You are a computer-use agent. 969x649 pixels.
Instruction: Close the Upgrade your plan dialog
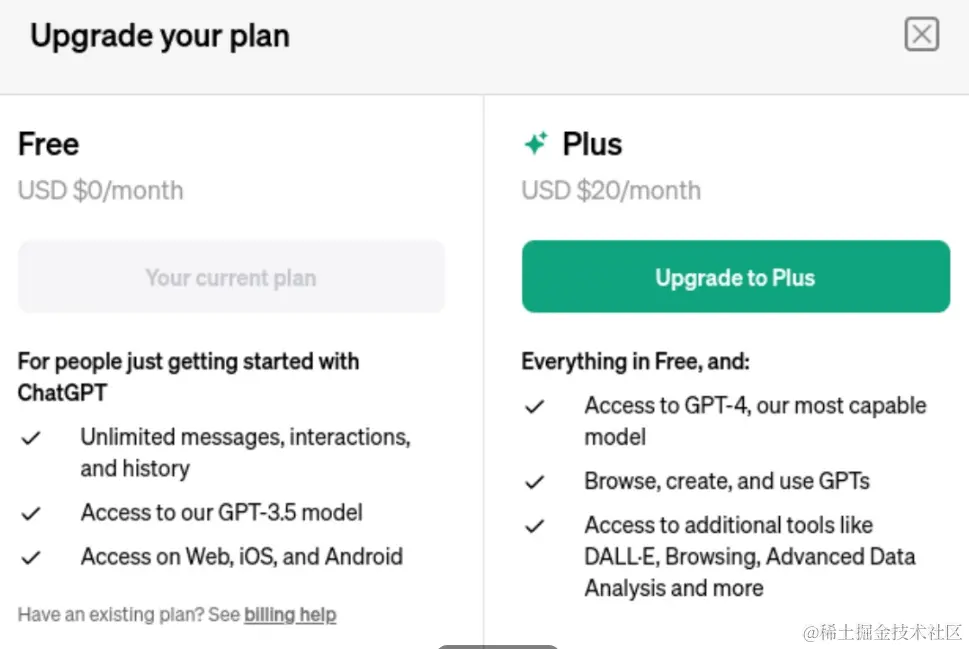(x=921, y=35)
